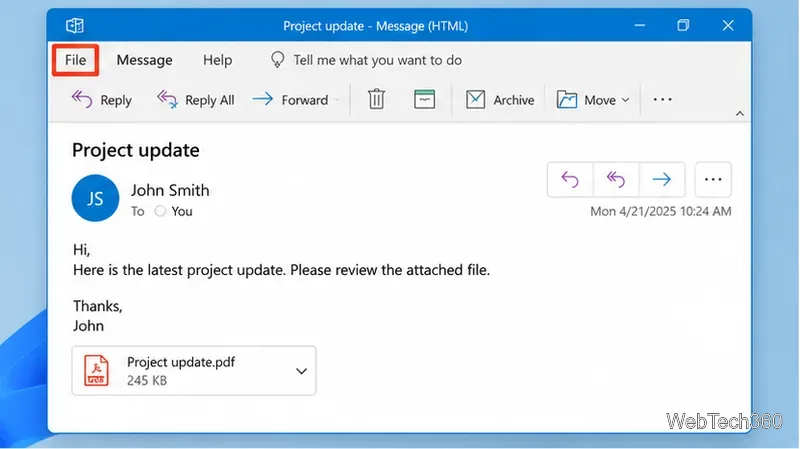This screenshot has height=449, width=800.
Task: Collapse the ribbon with the caret arrow
Action: [x=740, y=114]
